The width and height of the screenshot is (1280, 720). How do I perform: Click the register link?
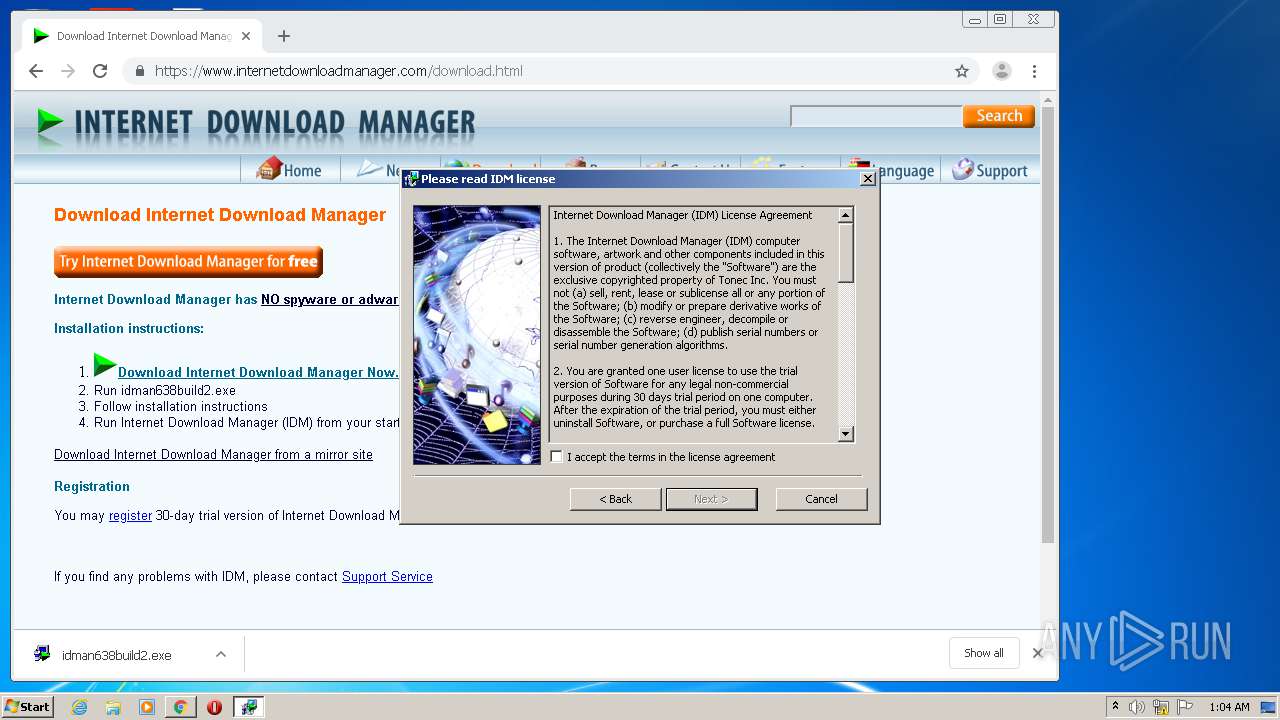[130, 516]
